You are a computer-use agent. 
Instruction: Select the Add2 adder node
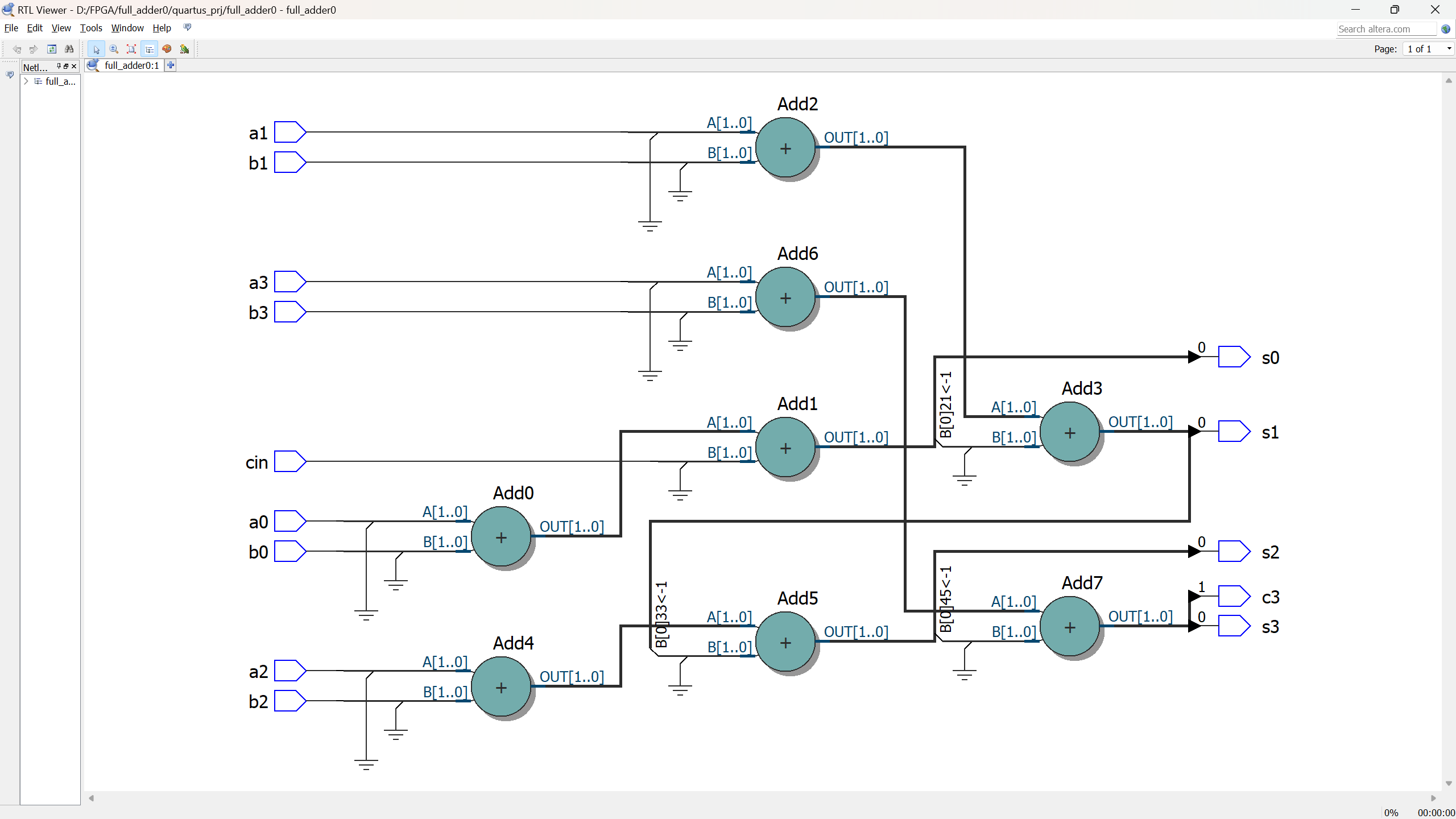click(x=785, y=148)
